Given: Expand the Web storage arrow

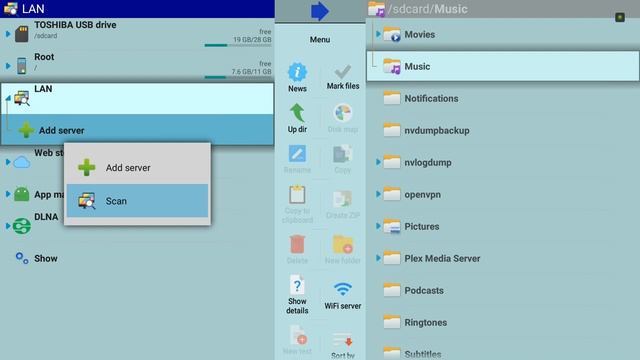Looking at the screenshot, I should (x=8, y=162).
